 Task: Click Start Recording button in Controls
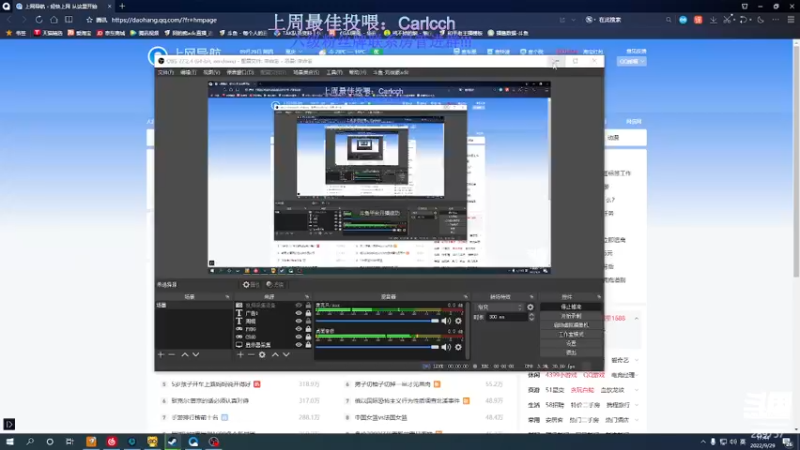[571, 316]
